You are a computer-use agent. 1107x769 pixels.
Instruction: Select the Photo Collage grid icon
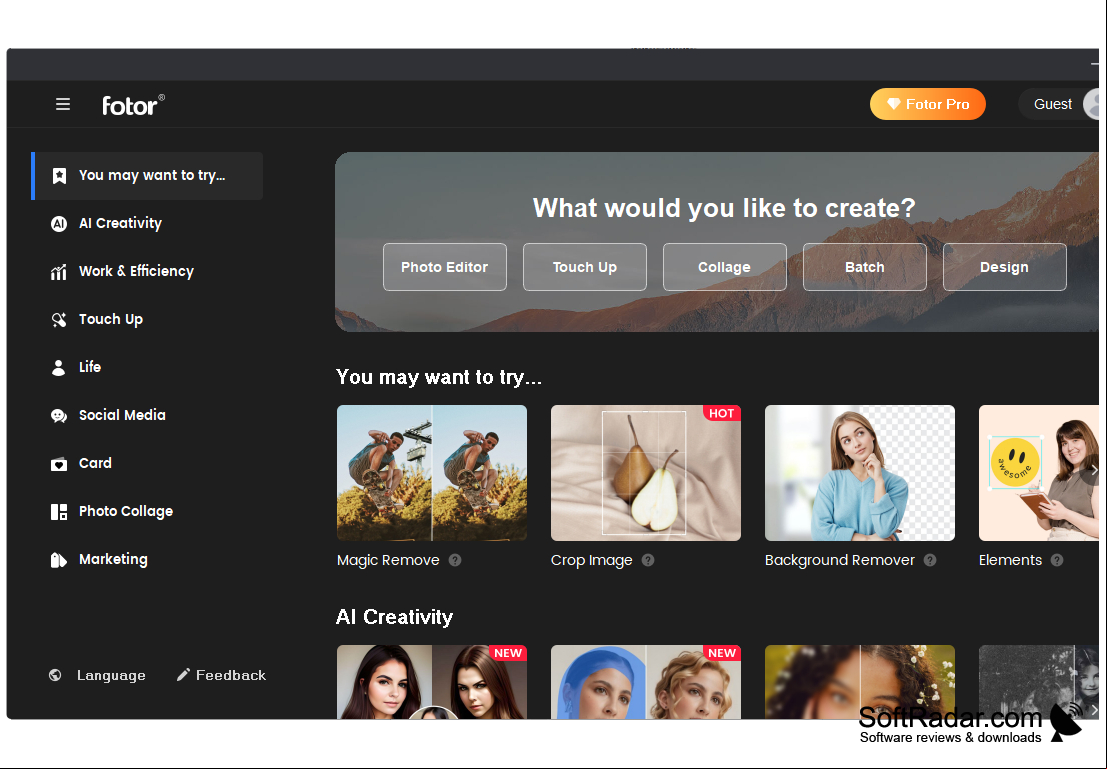[59, 512]
